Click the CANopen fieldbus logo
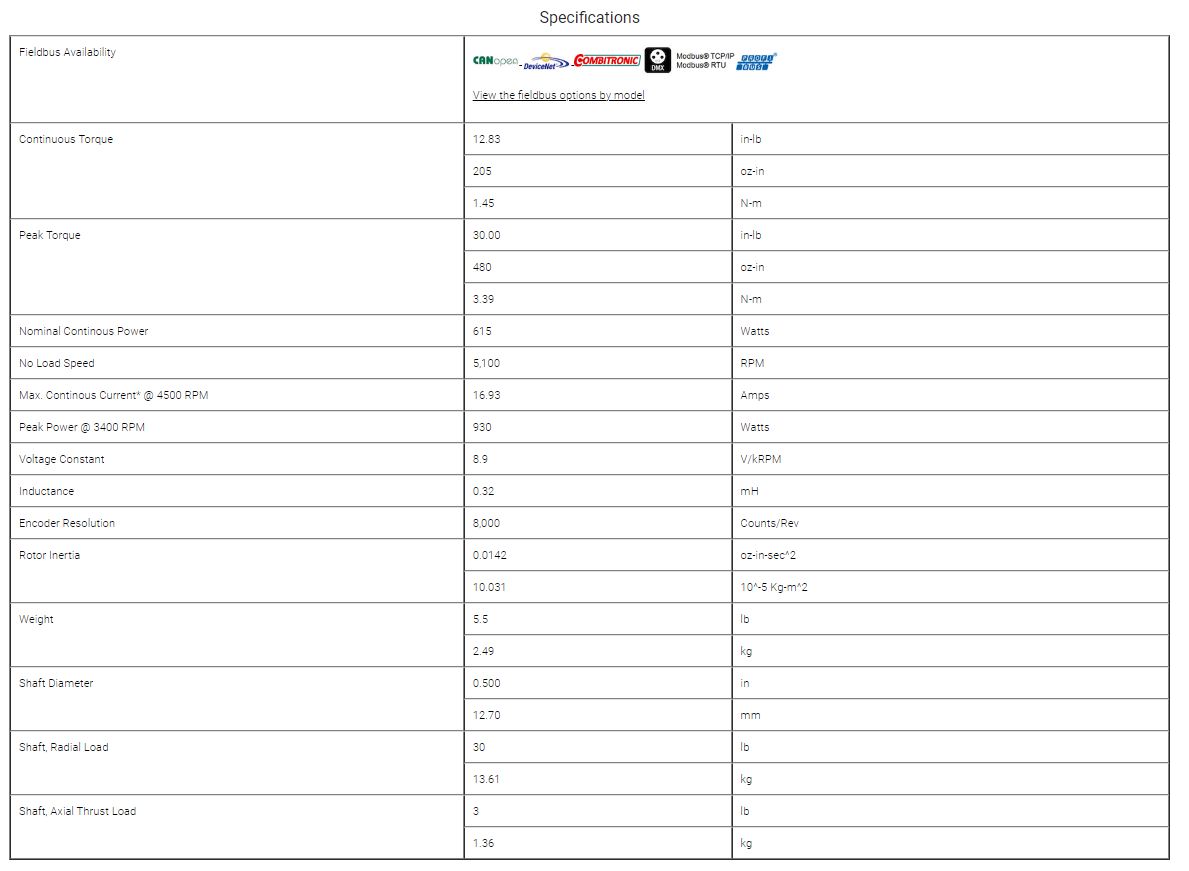This screenshot has height=871, width=1189. [495, 61]
